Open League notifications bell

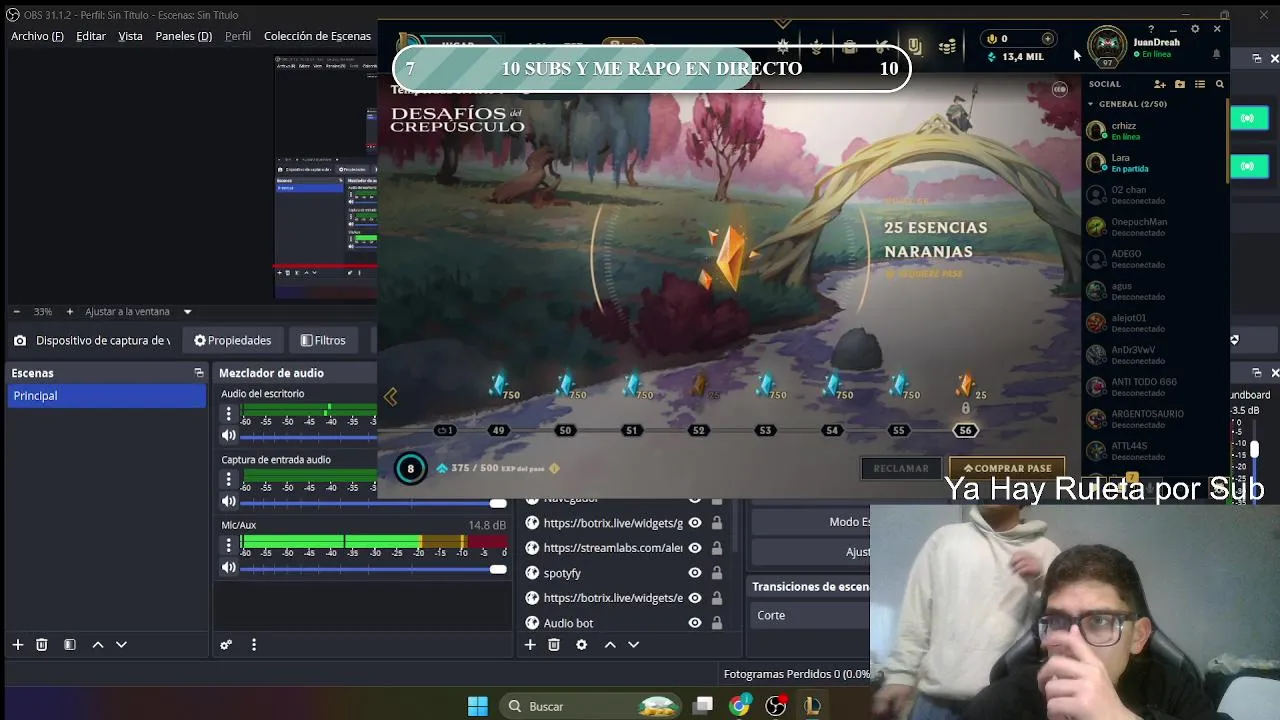pyautogui.click(x=1216, y=54)
